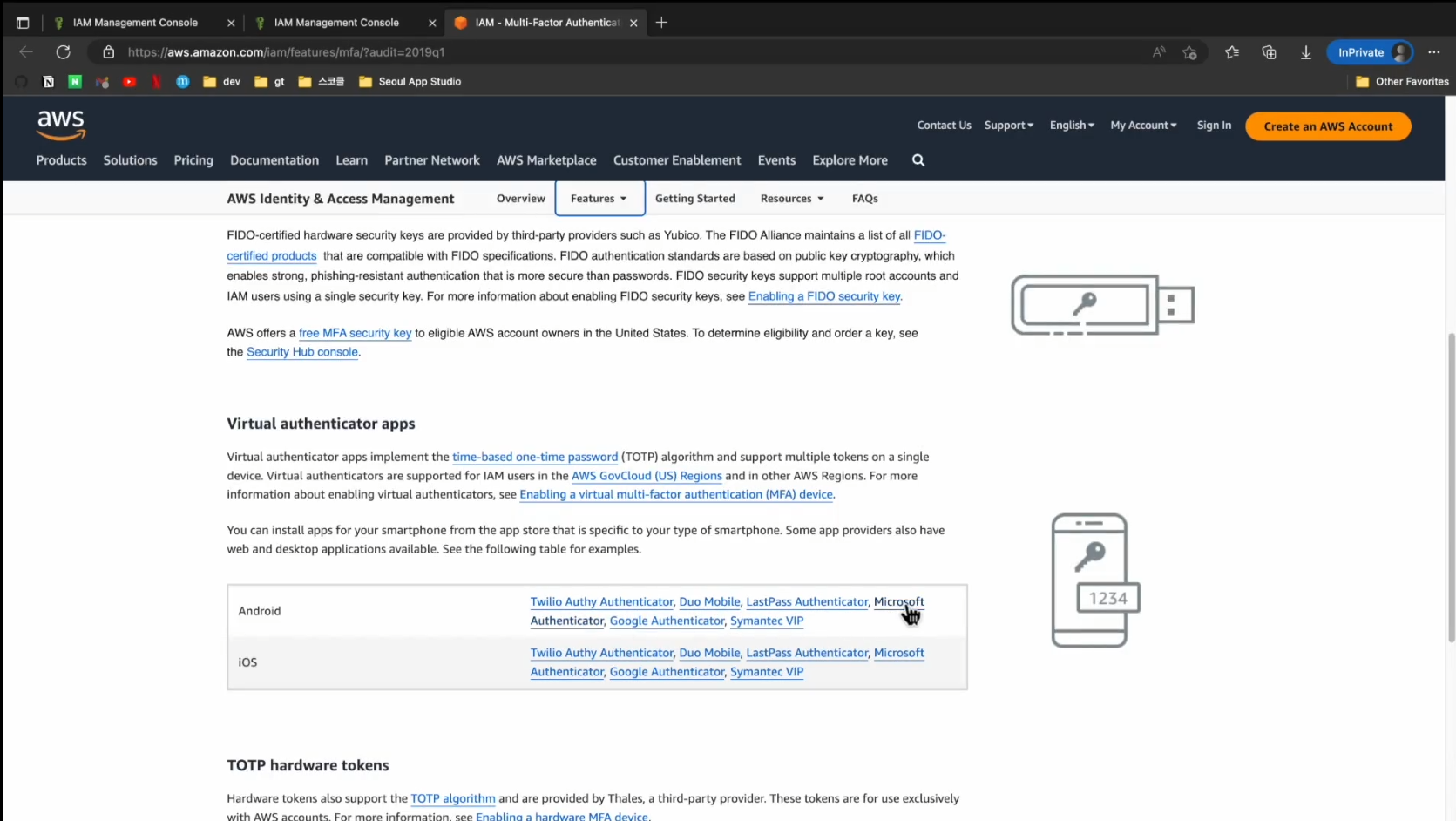Image resolution: width=1456 pixels, height=821 pixels.
Task: Open AWS site search magnifier icon
Action: [918, 160]
